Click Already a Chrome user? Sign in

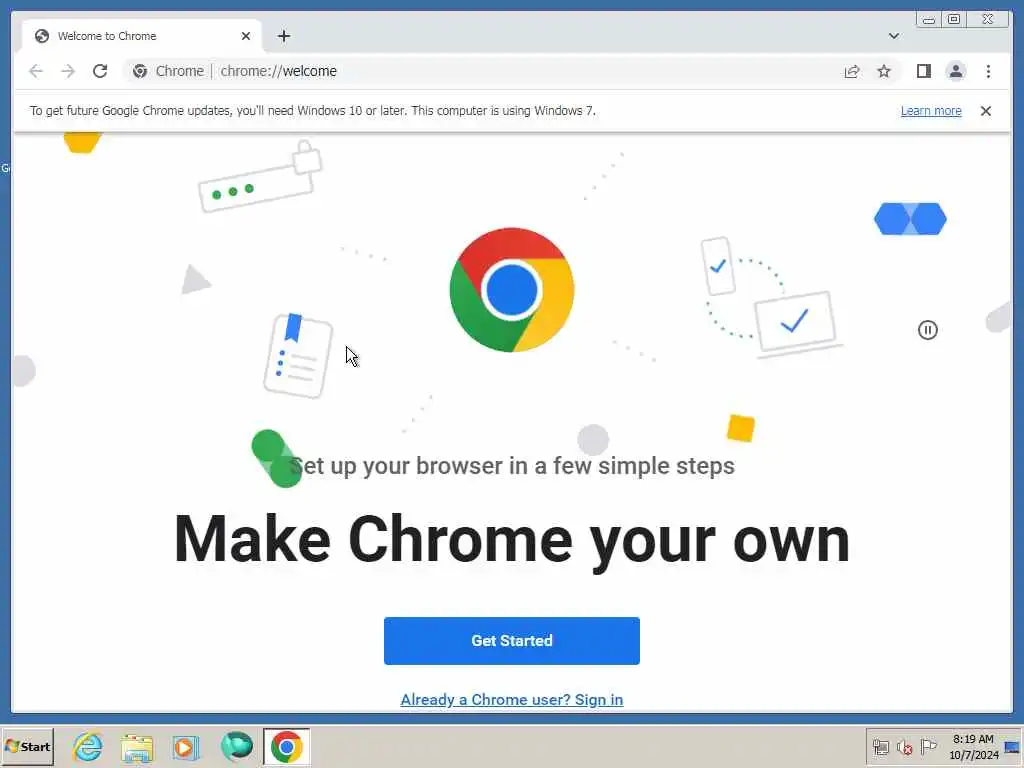(511, 699)
